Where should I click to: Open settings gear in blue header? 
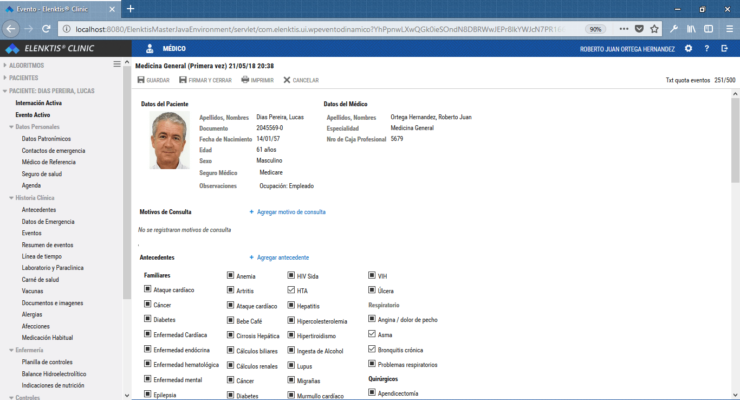tap(687, 48)
